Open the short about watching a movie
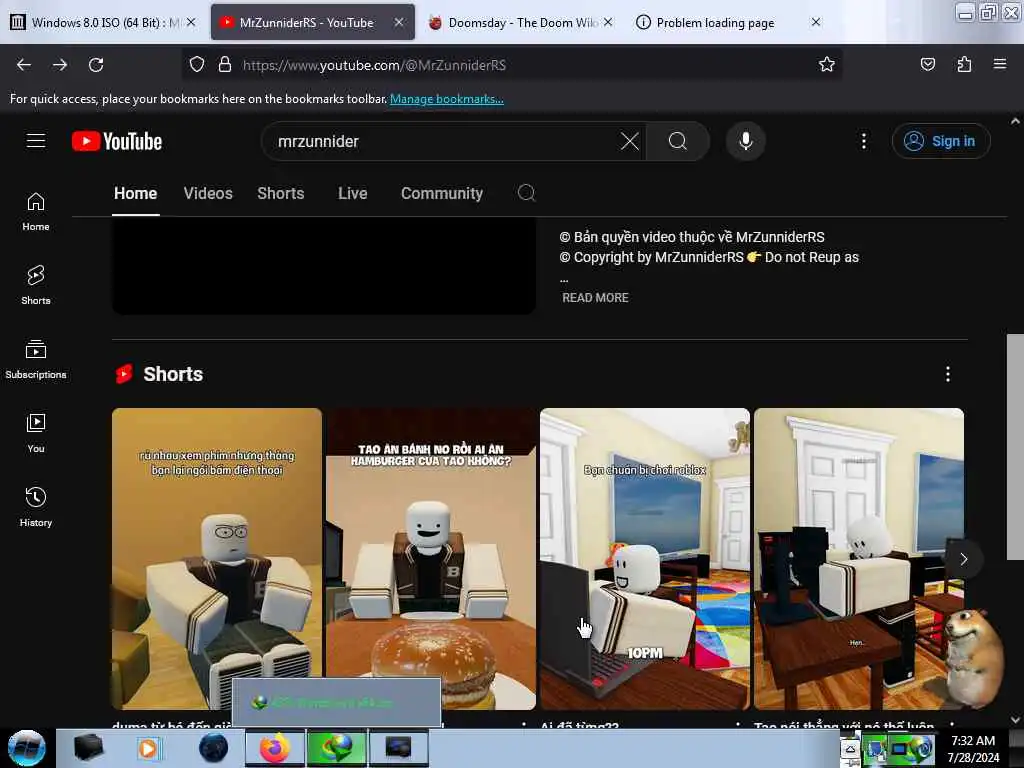The height and width of the screenshot is (768, 1024). pyautogui.click(x=217, y=558)
